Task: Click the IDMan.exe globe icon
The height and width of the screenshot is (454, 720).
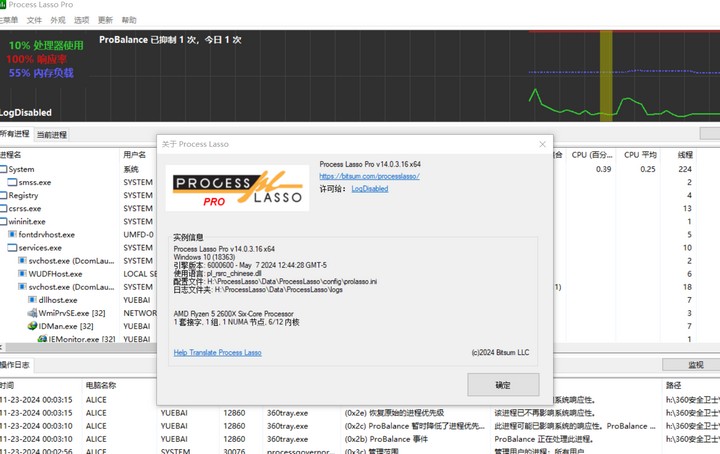Action: (32, 326)
